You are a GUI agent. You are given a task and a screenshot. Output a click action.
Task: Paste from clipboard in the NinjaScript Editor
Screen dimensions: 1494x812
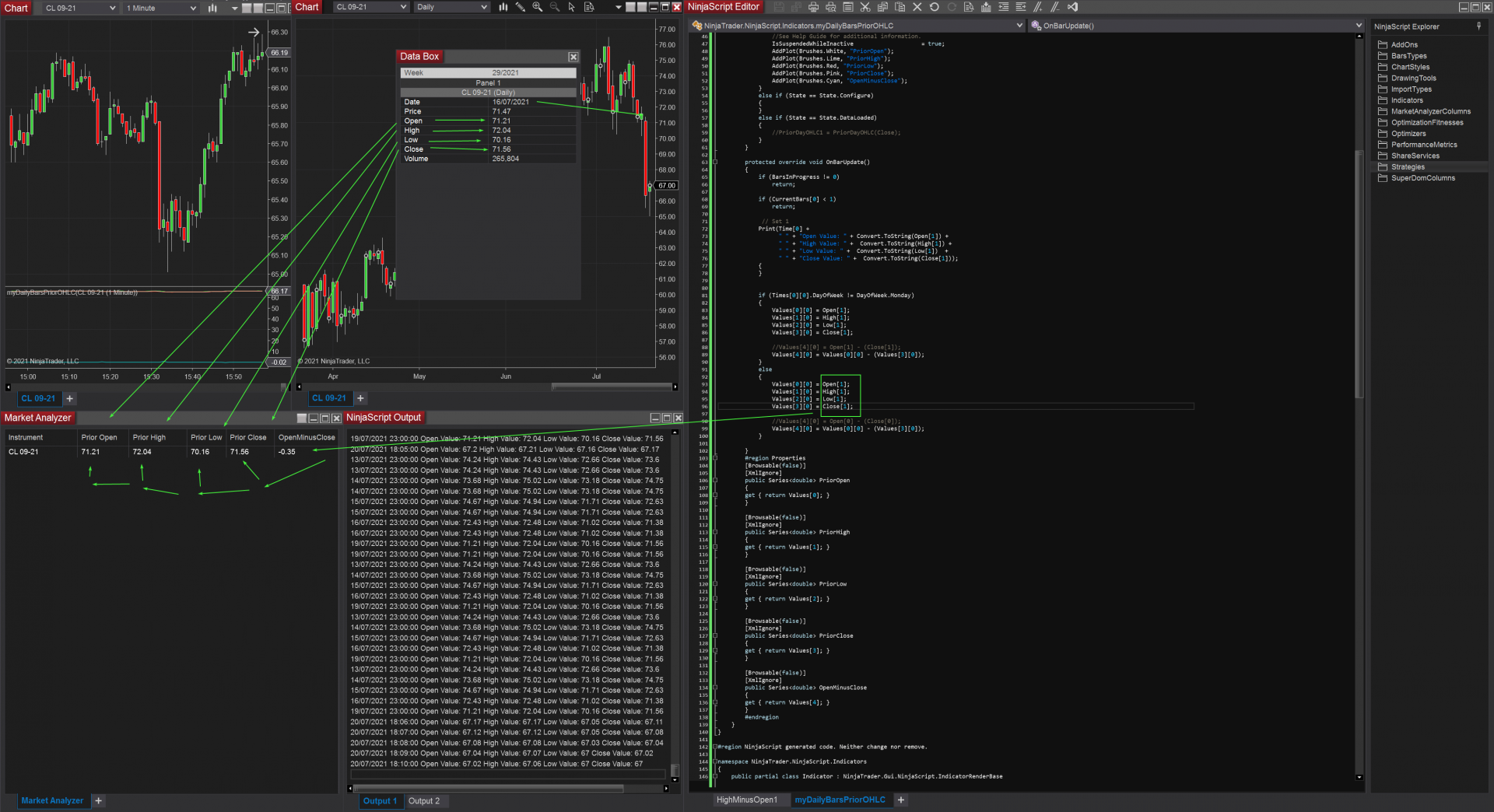[x=900, y=7]
